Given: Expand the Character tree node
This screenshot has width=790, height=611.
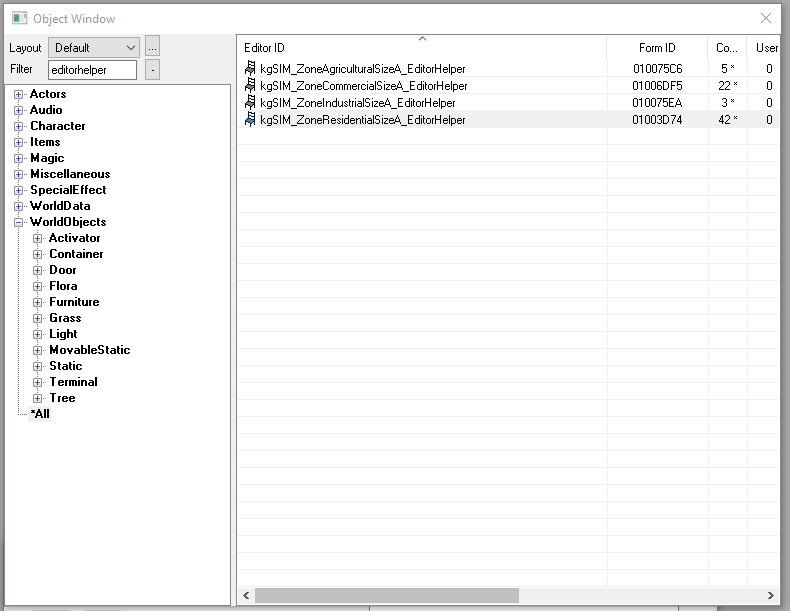Looking at the screenshot, I should (19, 126).
